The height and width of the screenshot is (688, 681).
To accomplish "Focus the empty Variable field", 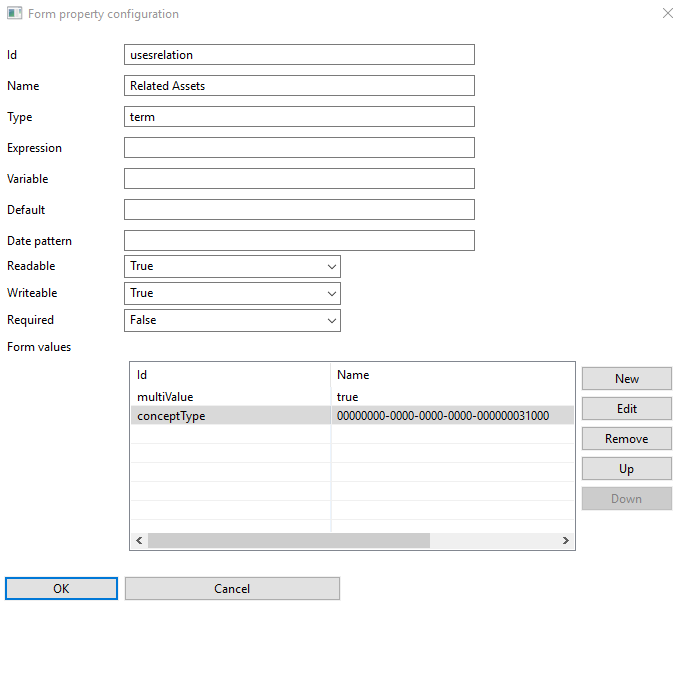I will pos(298,179).
